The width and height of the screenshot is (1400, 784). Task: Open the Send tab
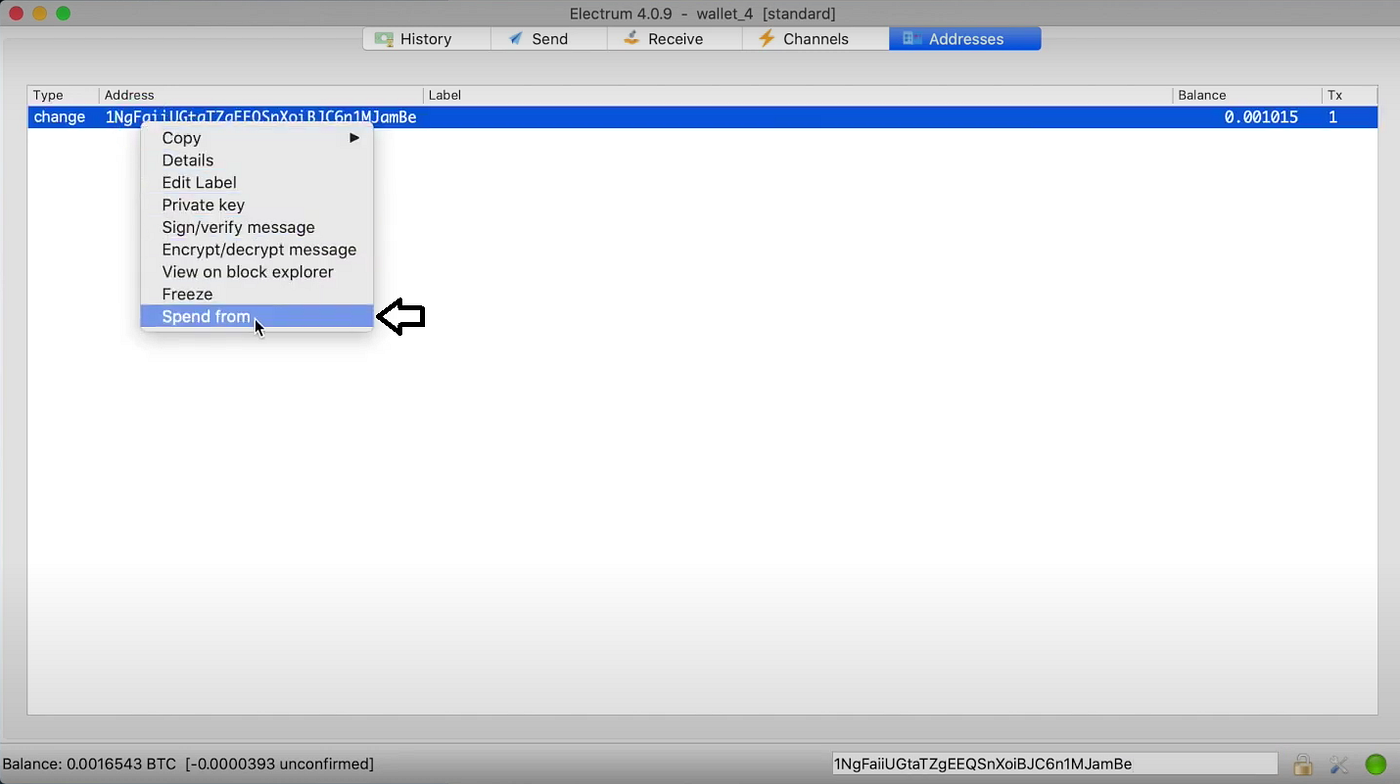[x=549, y=39]
